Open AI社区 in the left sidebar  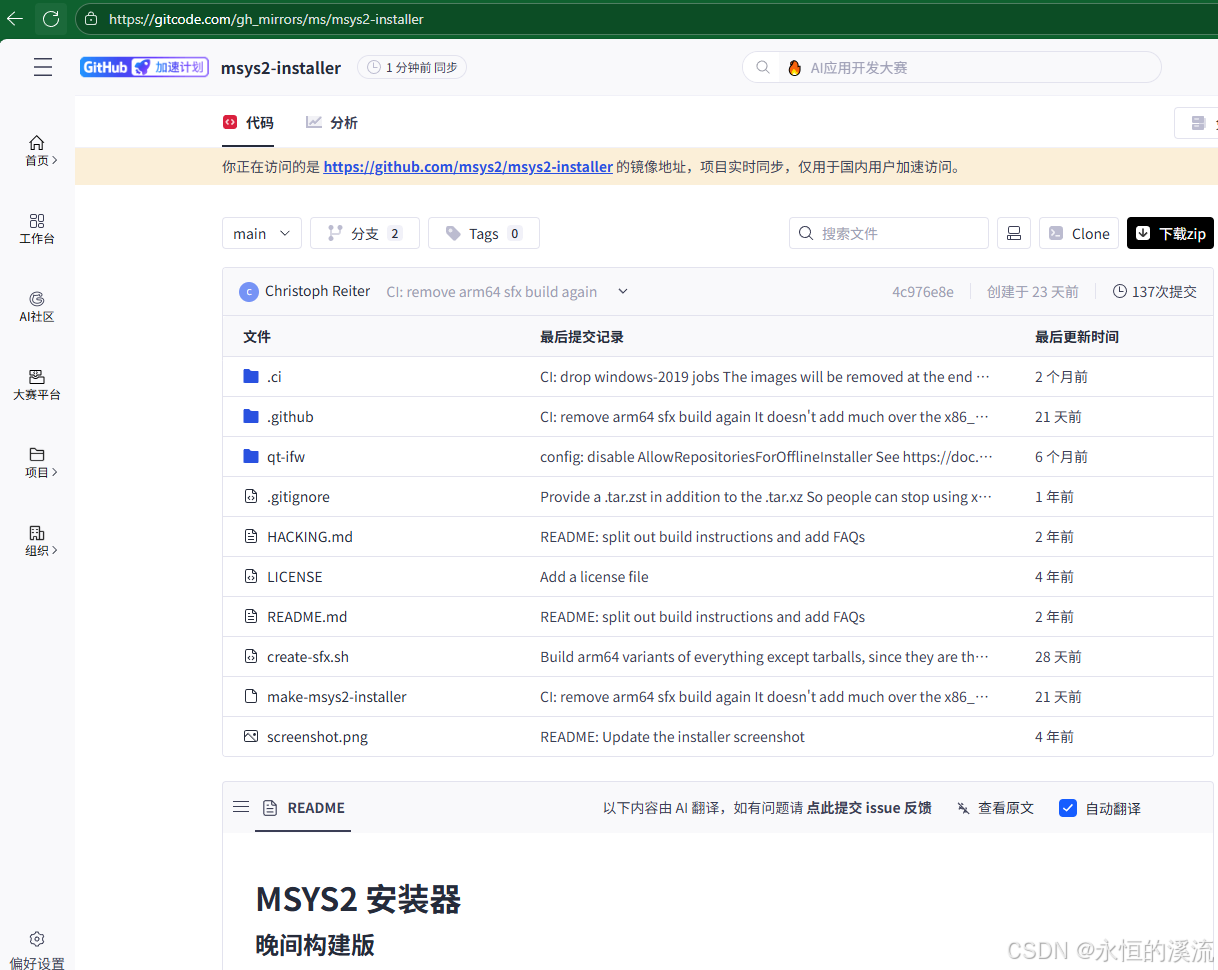click(37, 307)
